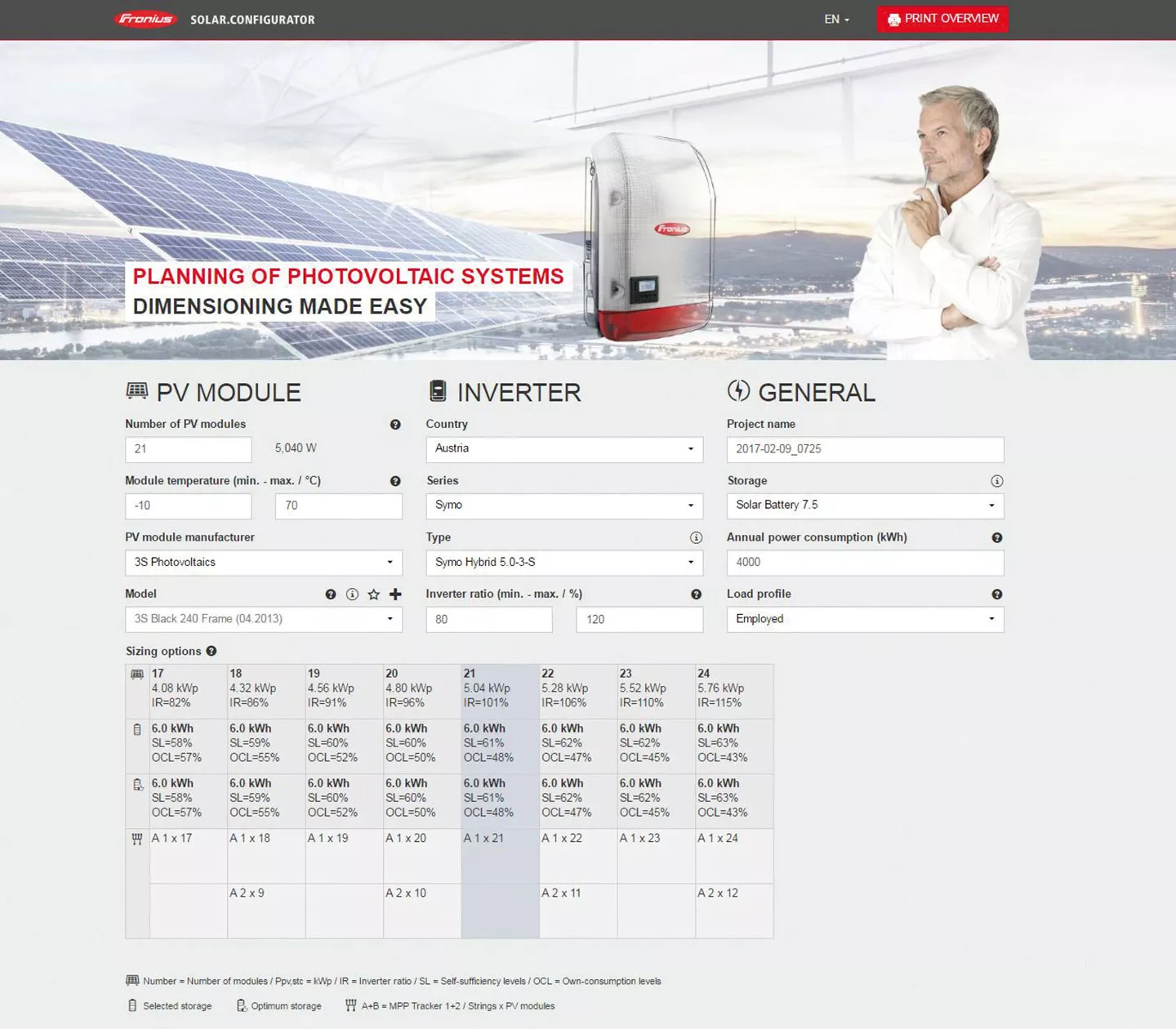Open the 3S Black 240 Frame model dropdown
The image size is (1176, 1029).
[264, 619]
